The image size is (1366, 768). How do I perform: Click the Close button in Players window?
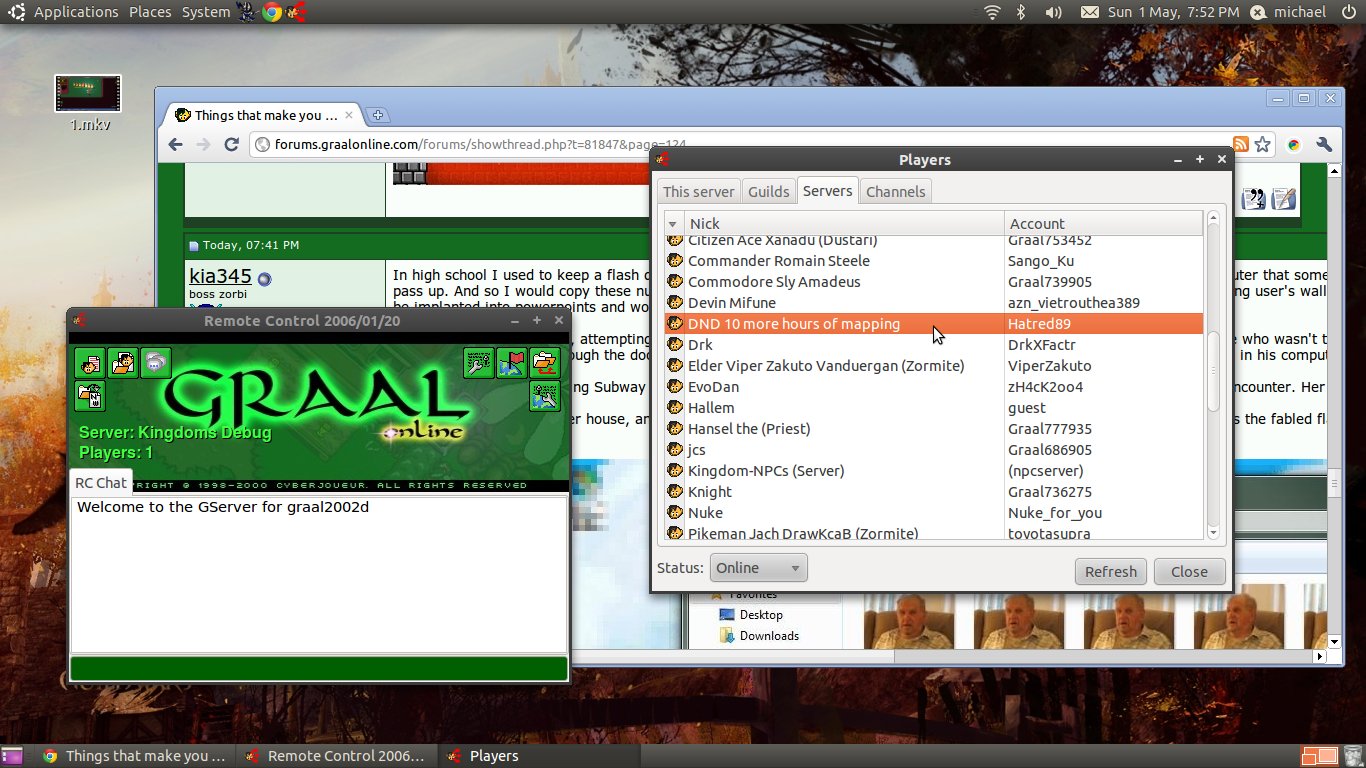pos(1189,571)
